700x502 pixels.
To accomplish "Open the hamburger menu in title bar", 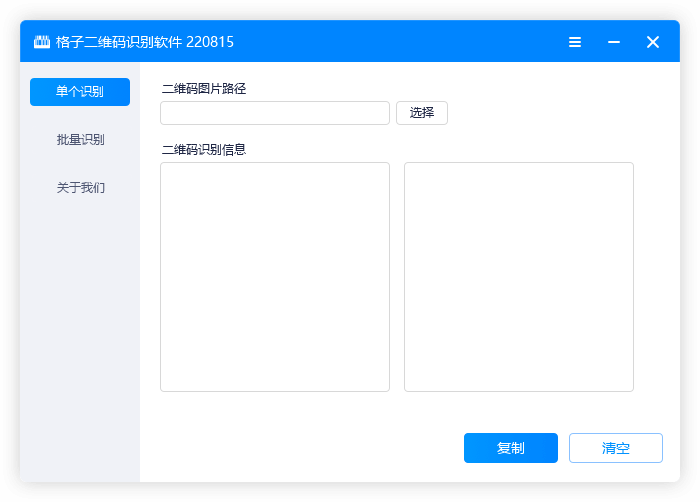I will tap(575, 42).
